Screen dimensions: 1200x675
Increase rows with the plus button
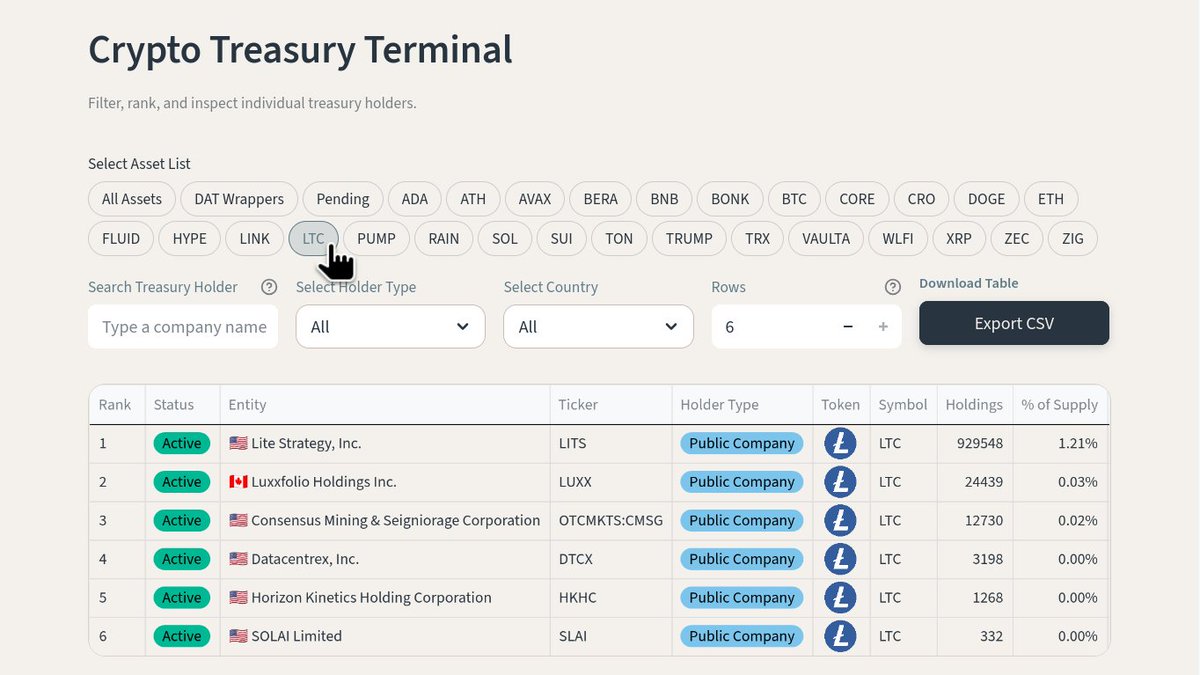[x=883, y=327]
